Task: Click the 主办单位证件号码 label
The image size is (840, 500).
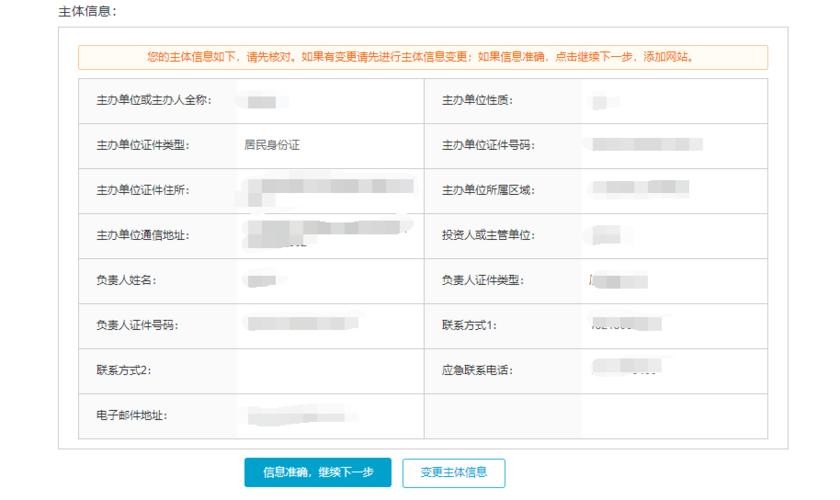Action: coord(488,145)
